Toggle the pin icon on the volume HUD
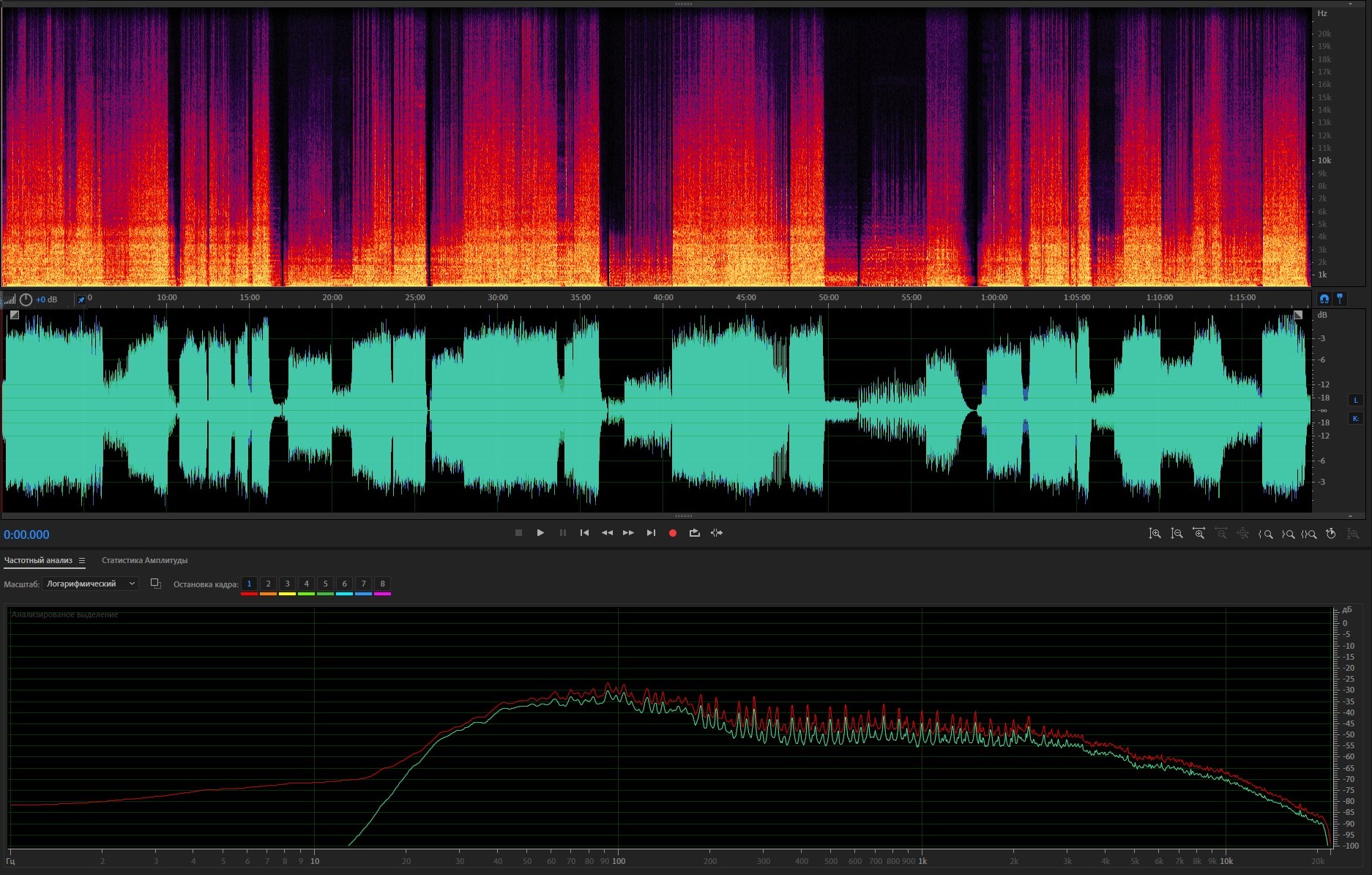 pyautogui.click(x=81, y=299)
